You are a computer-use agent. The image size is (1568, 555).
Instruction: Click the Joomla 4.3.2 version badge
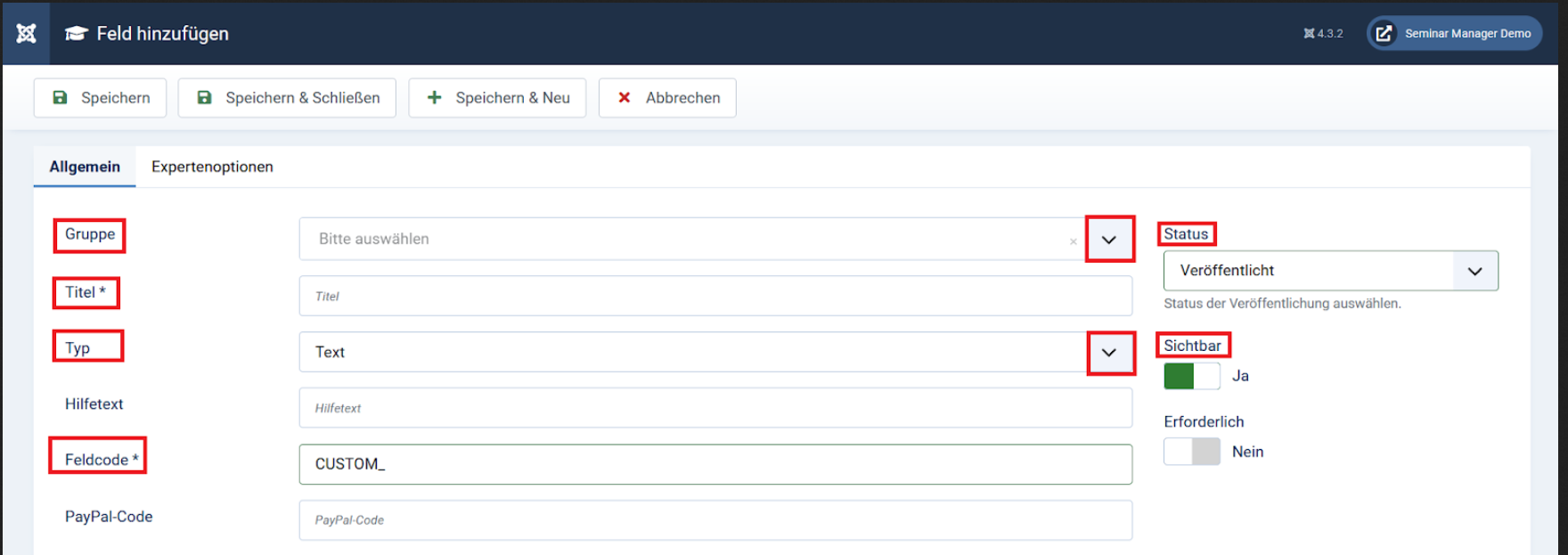1323,34
